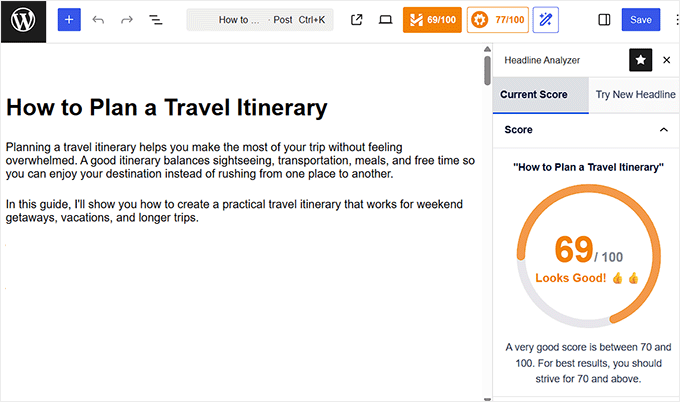This screenshot has height=402, width=680.
Task: Open the device preview options
Action: pyautogui.click(x=385, y=20)
